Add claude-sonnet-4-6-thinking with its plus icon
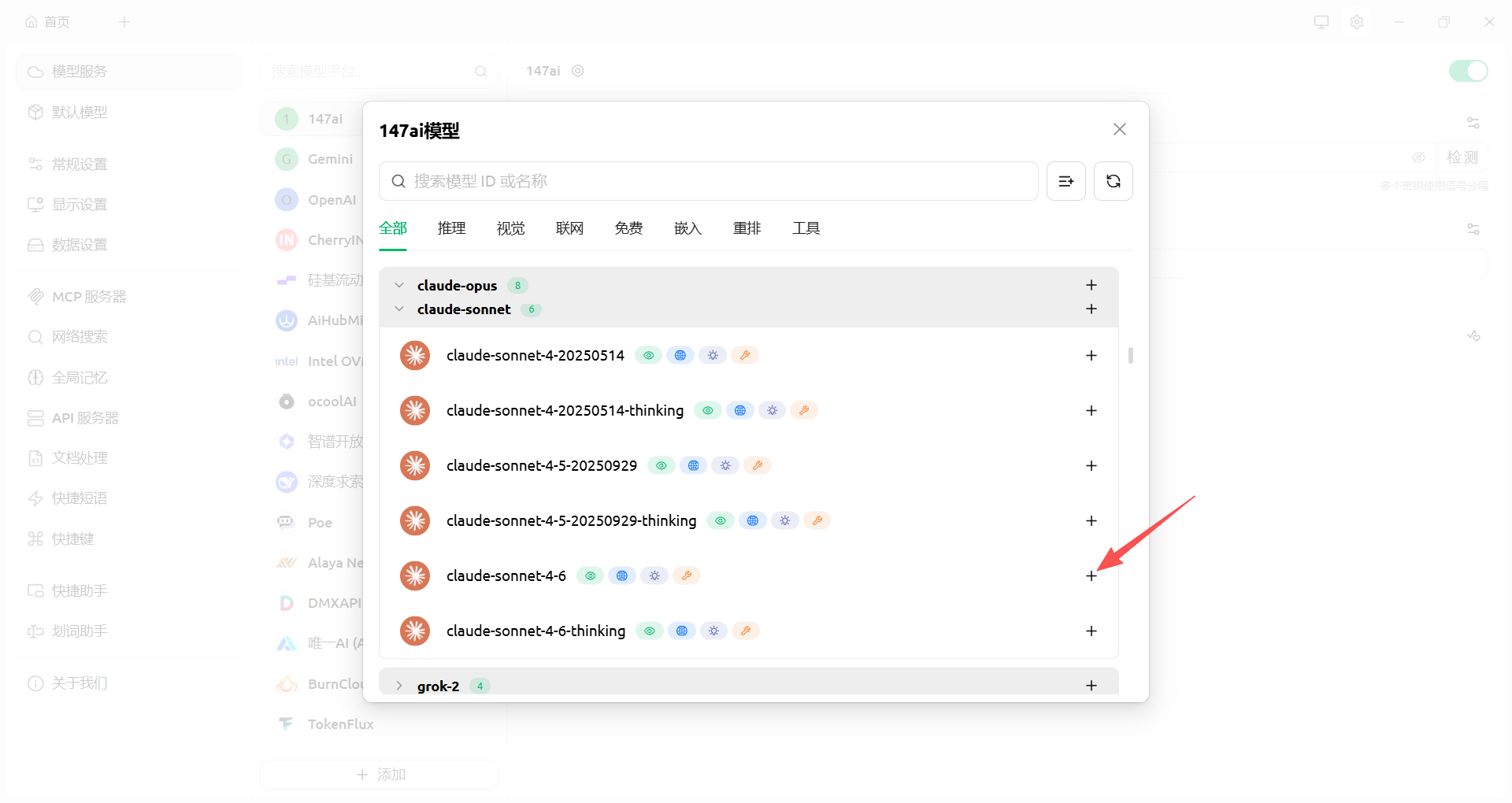The width and height of the screenshot is (1512, 803). [x=1091, y=631]
